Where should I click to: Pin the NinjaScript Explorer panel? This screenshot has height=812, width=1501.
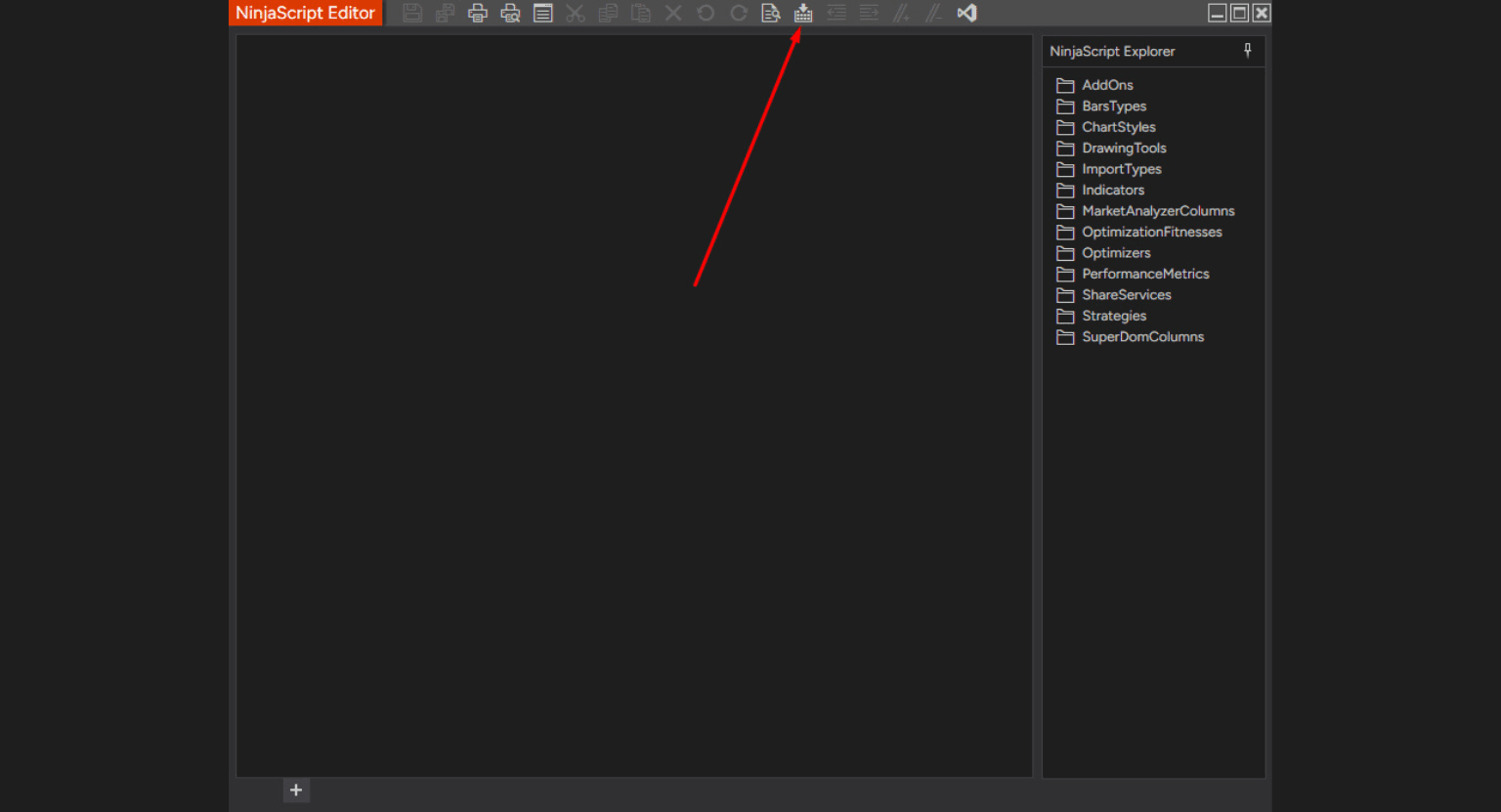(1248, 50)
